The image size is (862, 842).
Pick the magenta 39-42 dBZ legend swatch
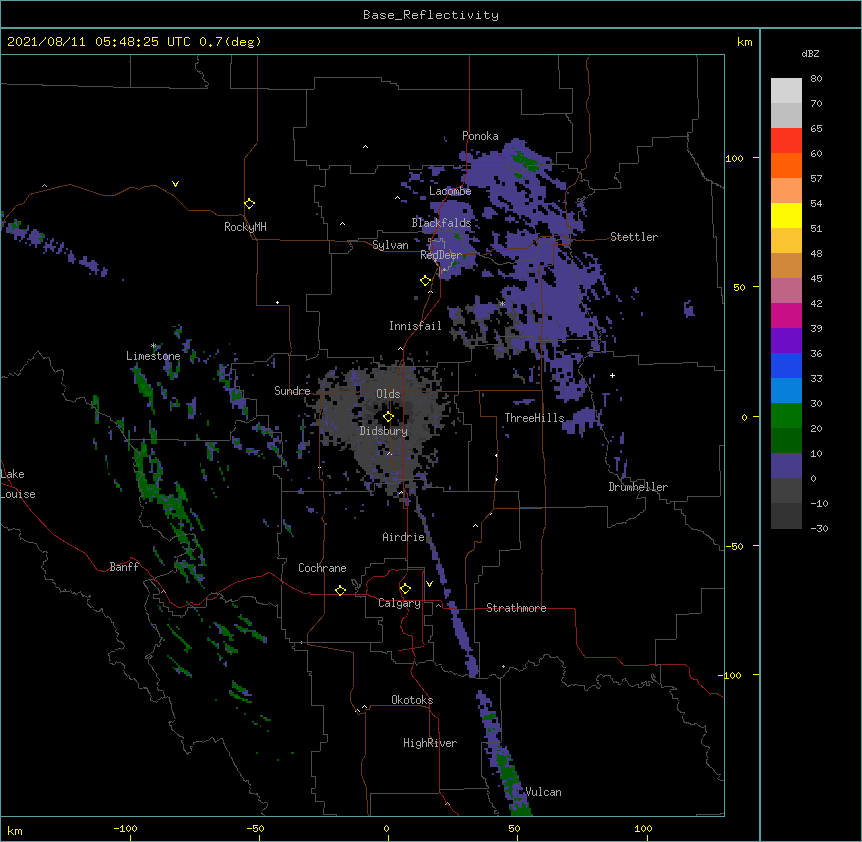786,315
